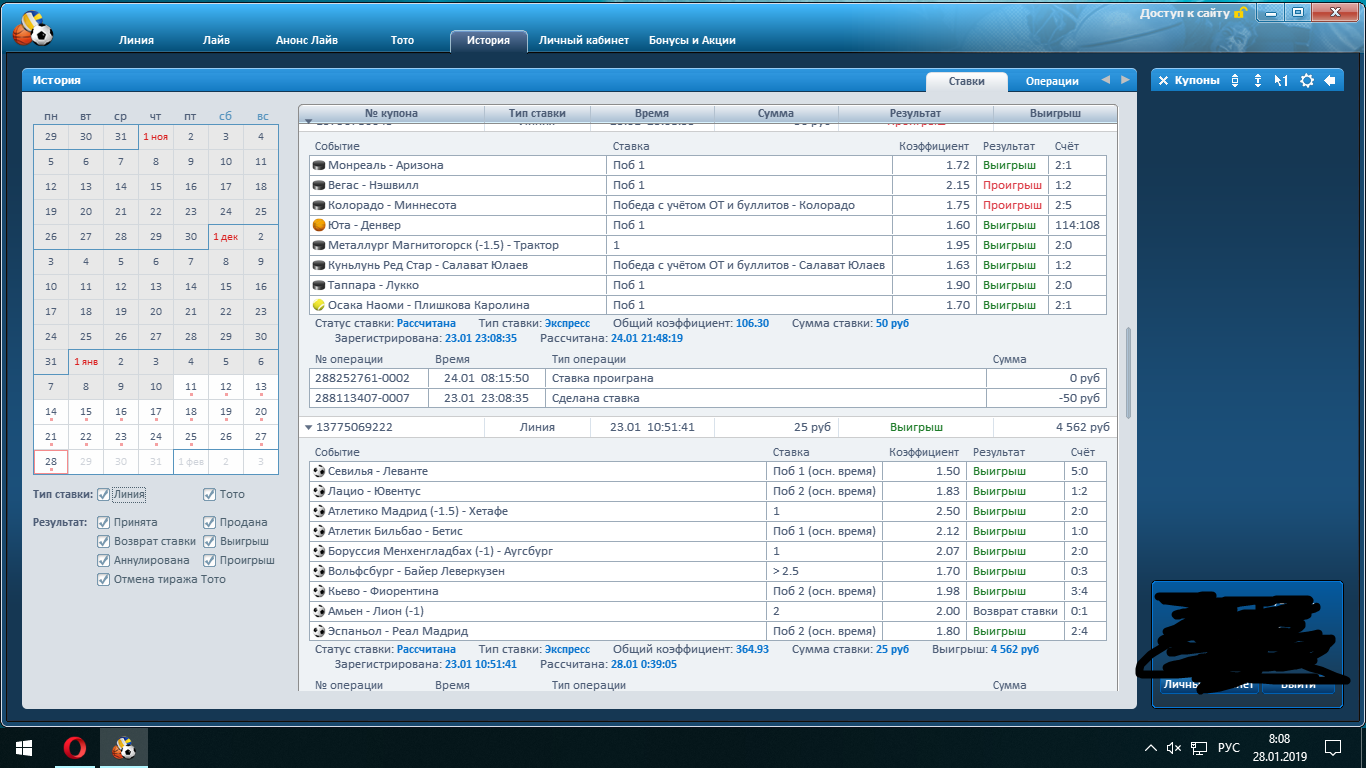Click the right arrow beside Операции tab

[1125, 81]
